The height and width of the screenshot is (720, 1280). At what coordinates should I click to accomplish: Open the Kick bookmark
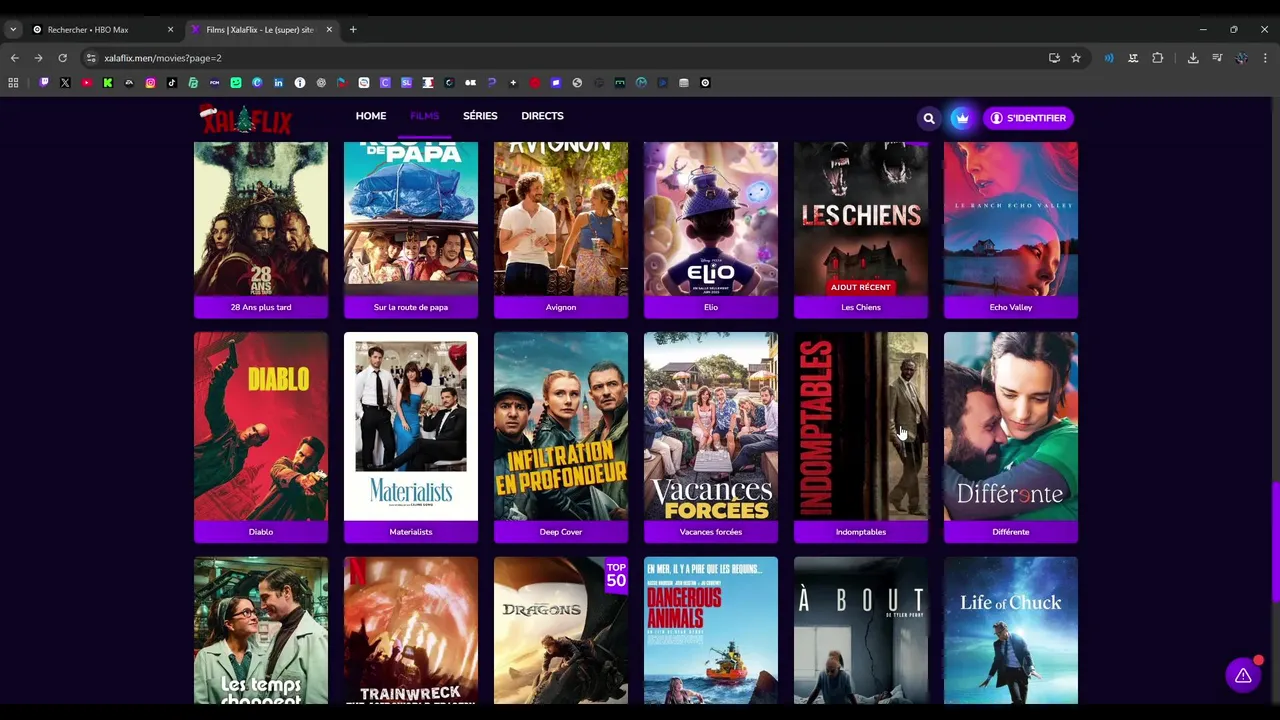(x=108, y=83)
